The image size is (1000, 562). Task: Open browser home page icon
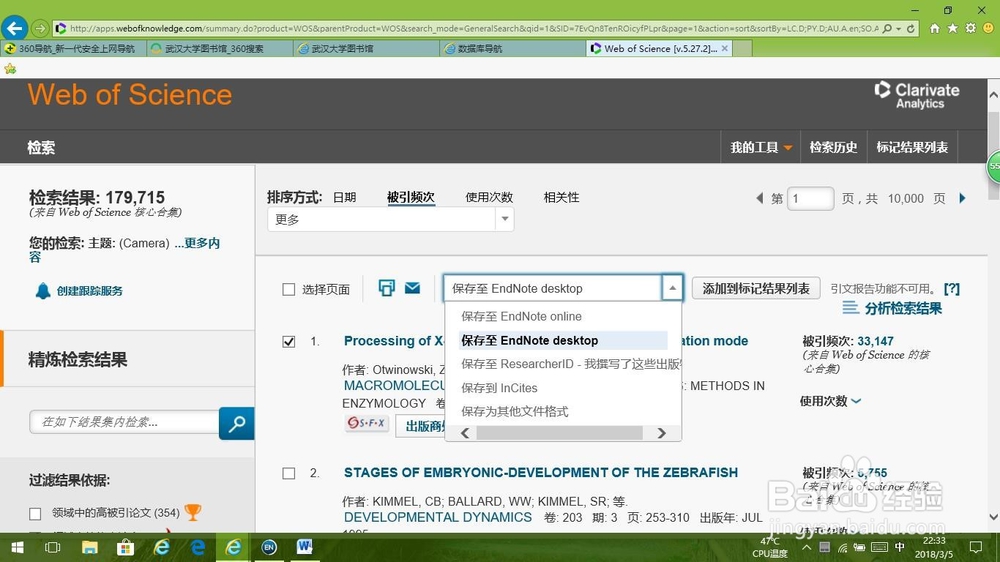pos(934,29)
